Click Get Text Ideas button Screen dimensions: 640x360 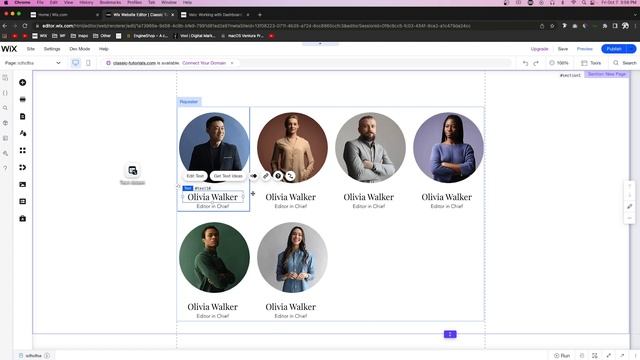[228, 176]
